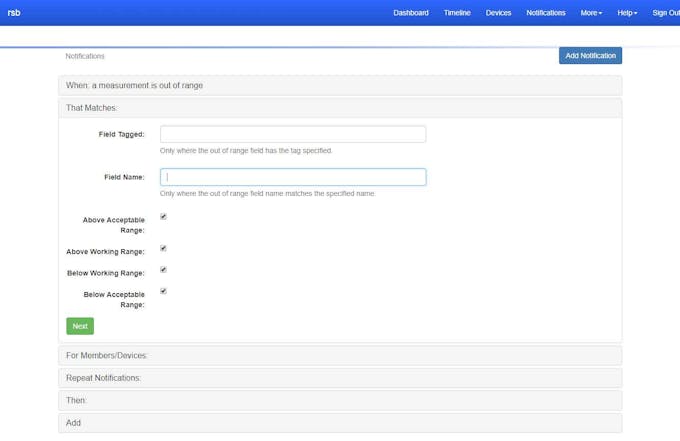Image resolution: width=680 pixels, height=441 pixels.
Task: Expand the Then panel
Action: coord(340,400)
